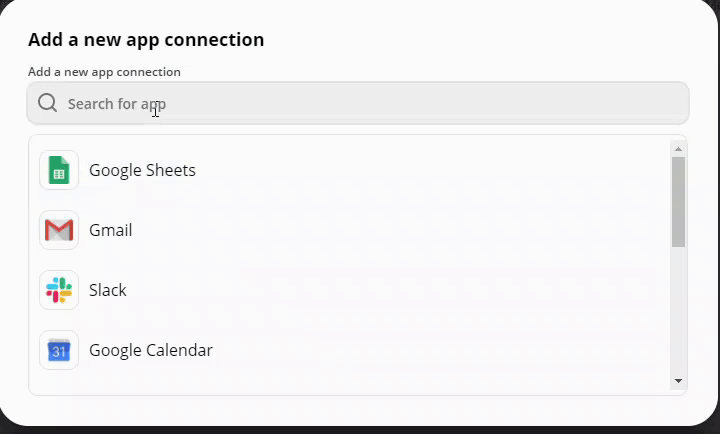Focus the Search for app field
This screenshot has height=434, width=720.
click(x=358, y=103)
